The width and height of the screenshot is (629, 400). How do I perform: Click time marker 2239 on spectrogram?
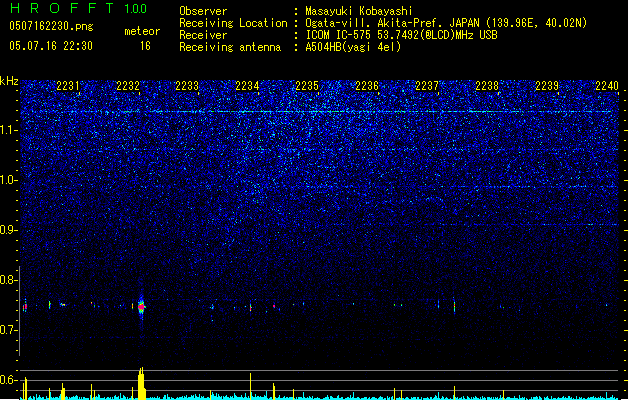point(547,86)
